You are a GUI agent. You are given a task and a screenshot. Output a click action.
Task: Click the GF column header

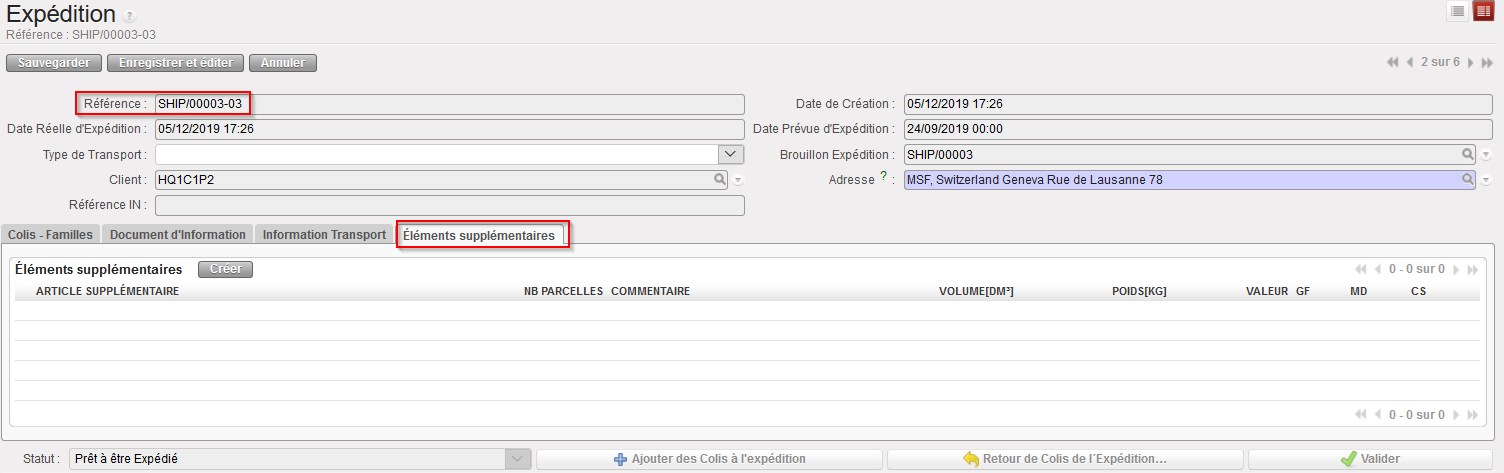[1303, 292]
